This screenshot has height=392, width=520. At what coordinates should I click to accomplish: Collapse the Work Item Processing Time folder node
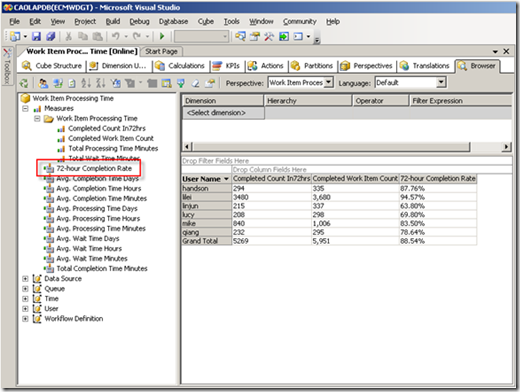point(37,119)
